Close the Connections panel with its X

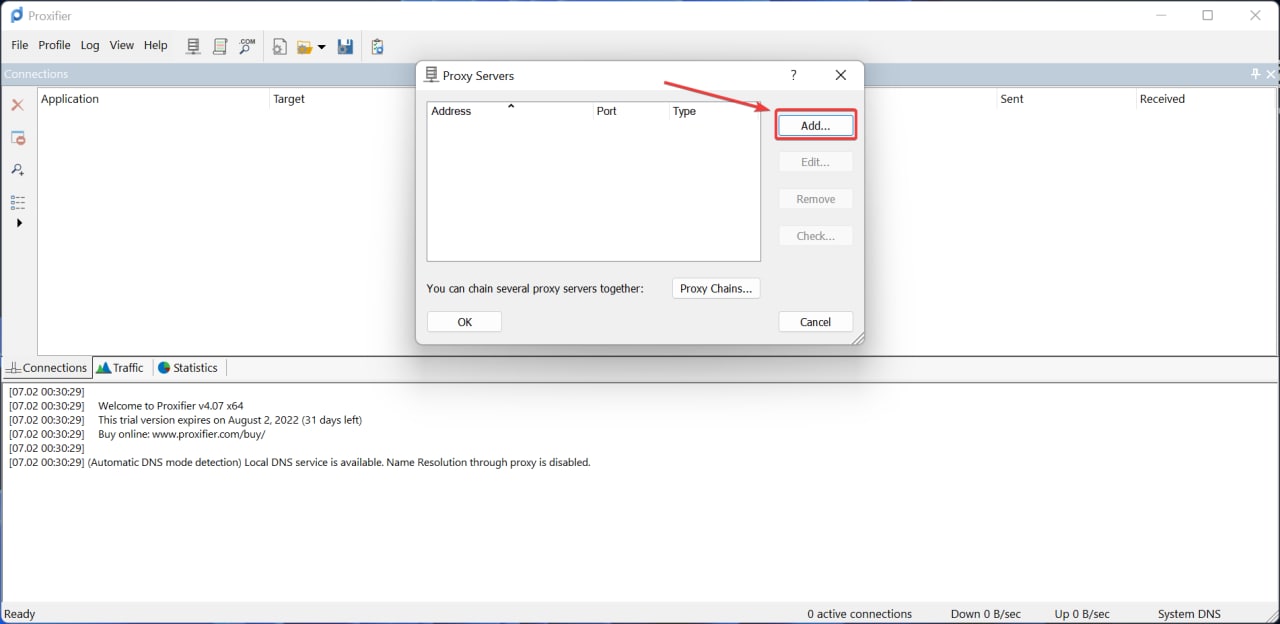tap(1272, 74)
